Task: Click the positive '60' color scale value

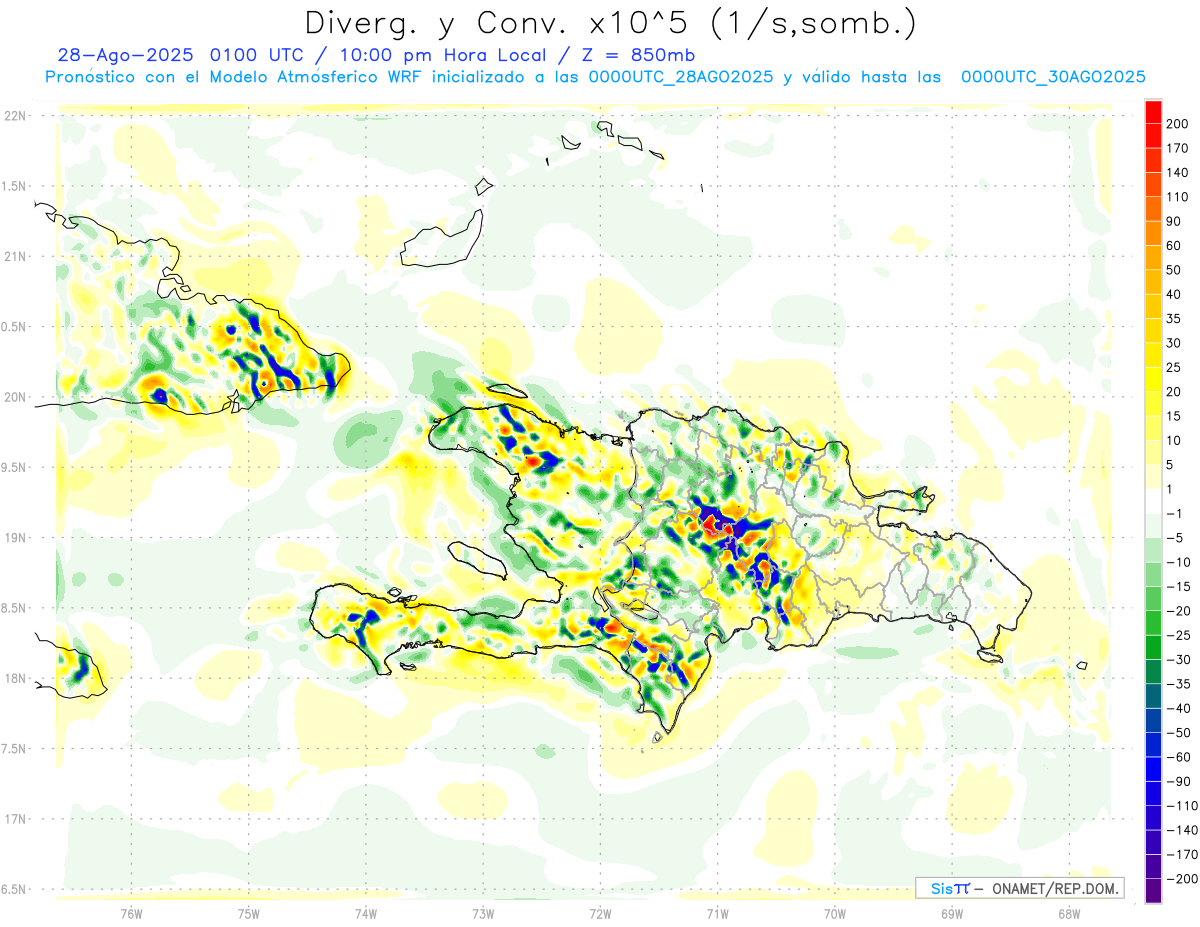Action: [x=1175, y=246]
